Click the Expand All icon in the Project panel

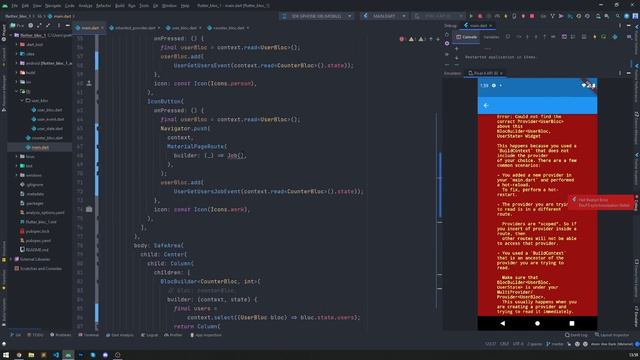point(40,25)
